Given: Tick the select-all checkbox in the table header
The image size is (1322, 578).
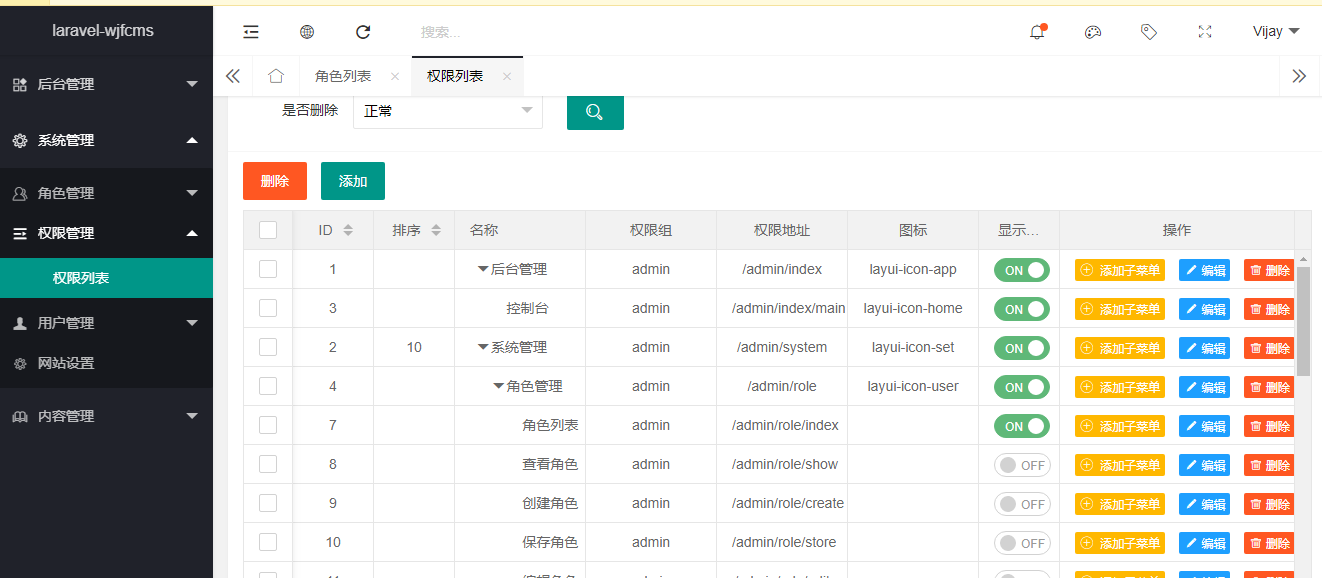Looking at the screenshot, I should click(268, 230).
